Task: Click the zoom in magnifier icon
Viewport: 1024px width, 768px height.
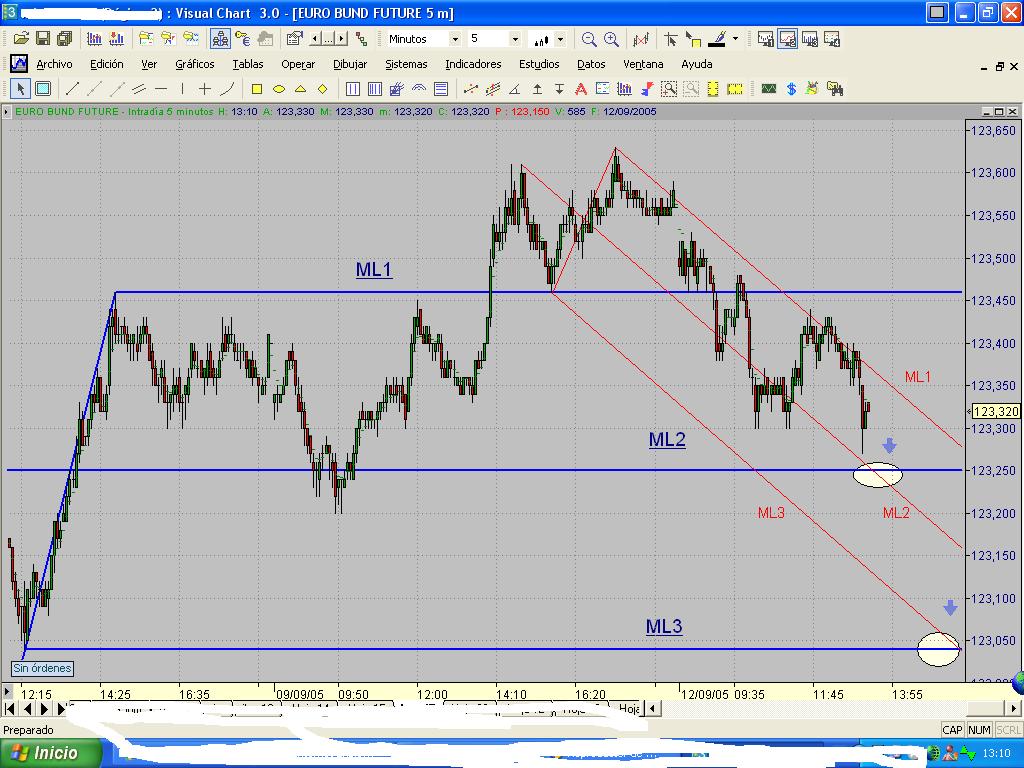Action: tap(611, 39)
